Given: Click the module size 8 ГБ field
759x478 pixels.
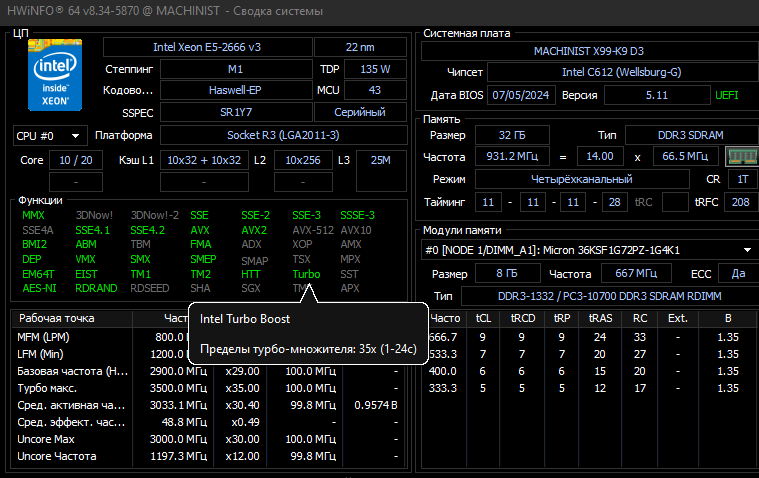Looking at the screenshot, I should 507,273.
